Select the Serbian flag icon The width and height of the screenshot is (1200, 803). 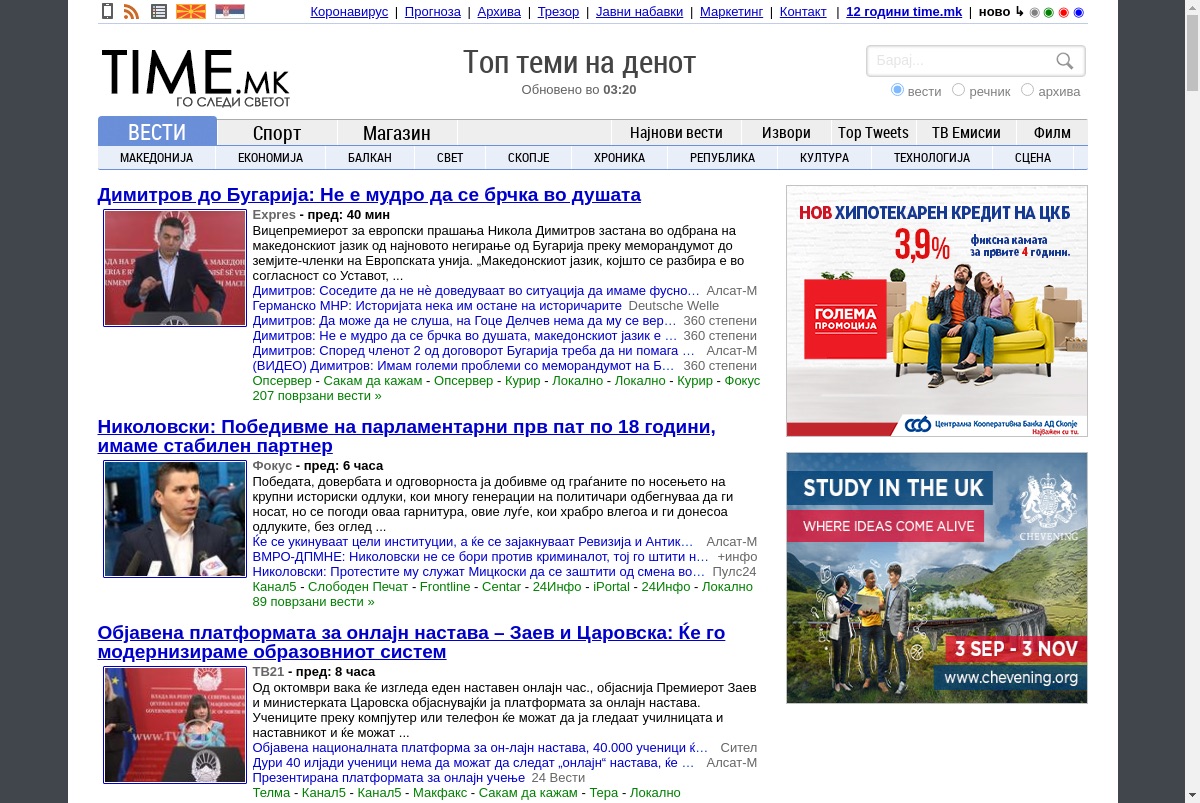(x=230, y=12)
